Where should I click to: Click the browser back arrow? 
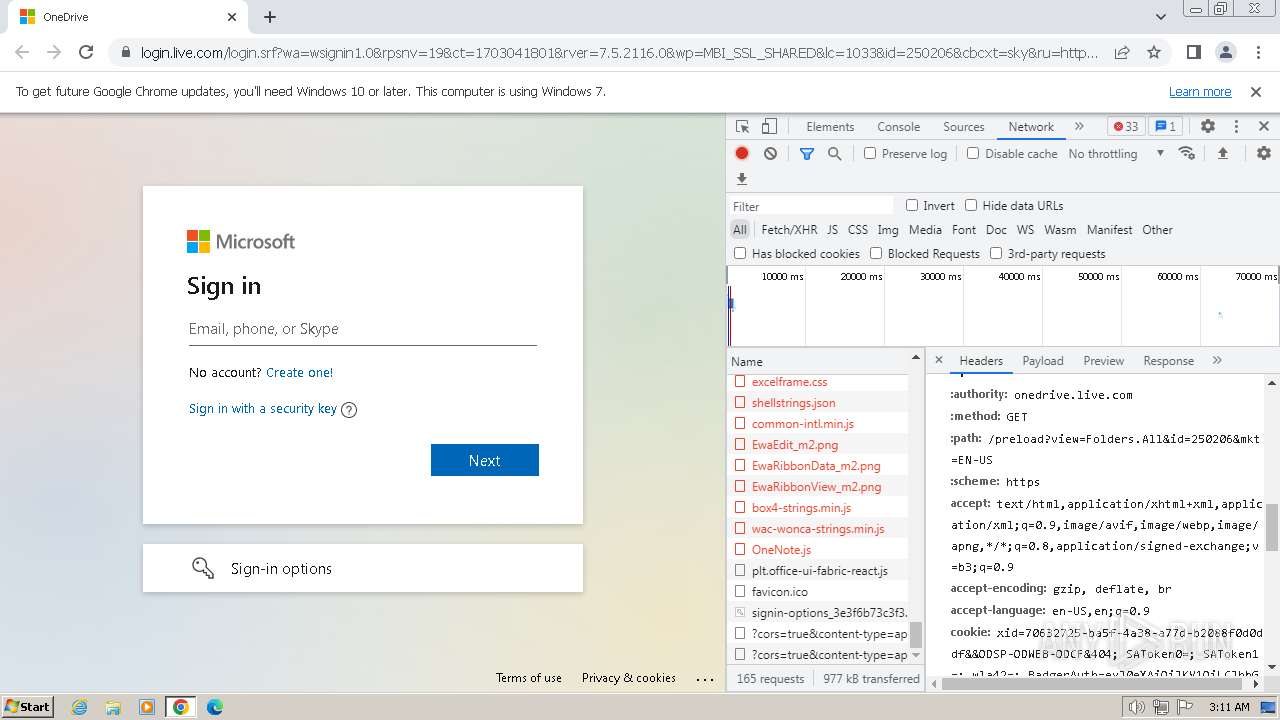pos(22,52)
